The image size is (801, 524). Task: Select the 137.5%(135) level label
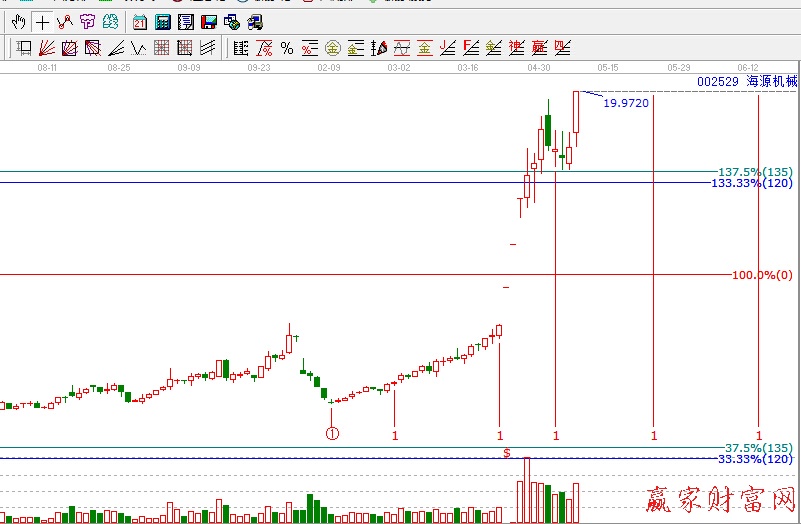pos(755,172)
